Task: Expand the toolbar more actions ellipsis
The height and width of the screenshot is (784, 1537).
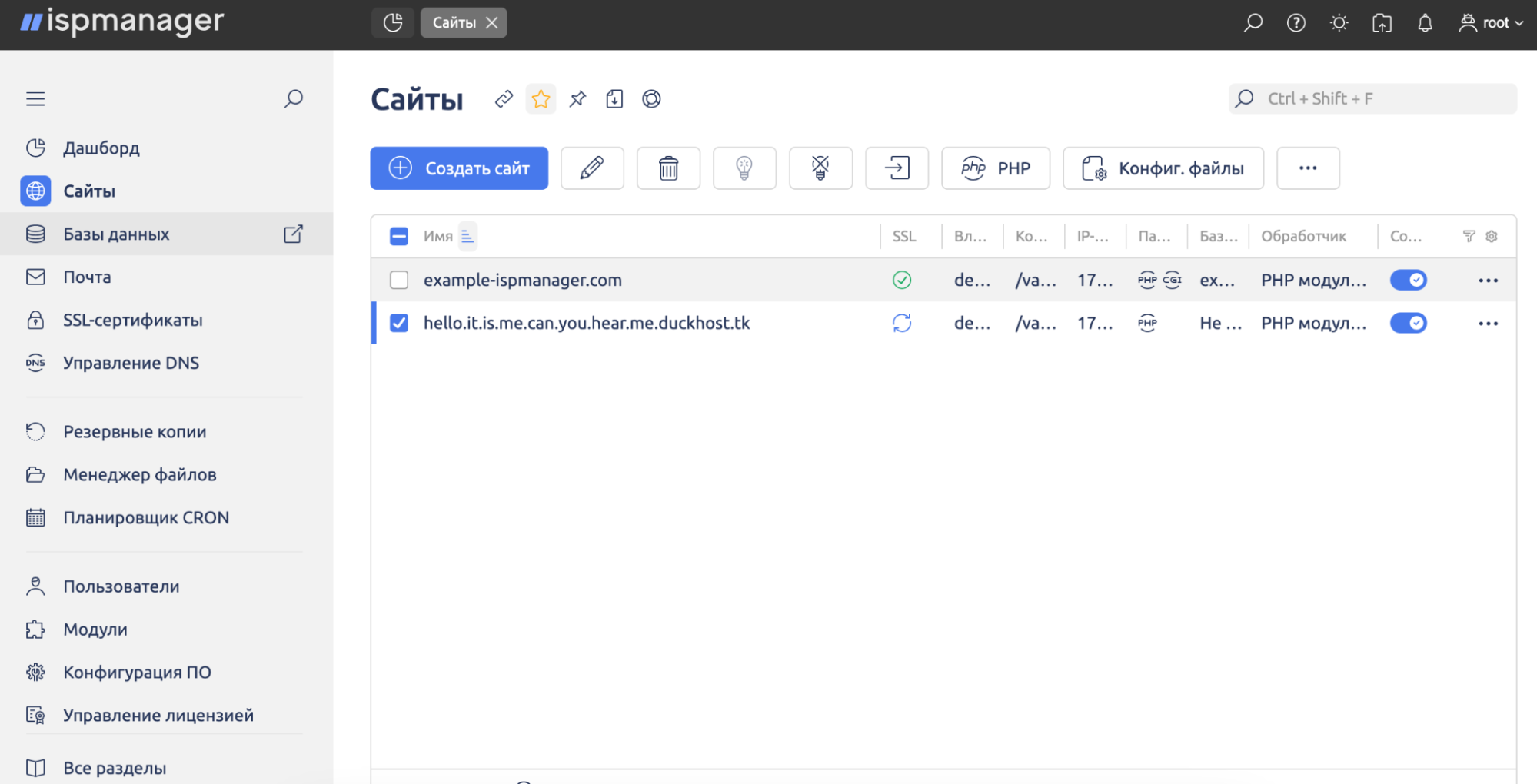Action: (x=1308, y=168)
